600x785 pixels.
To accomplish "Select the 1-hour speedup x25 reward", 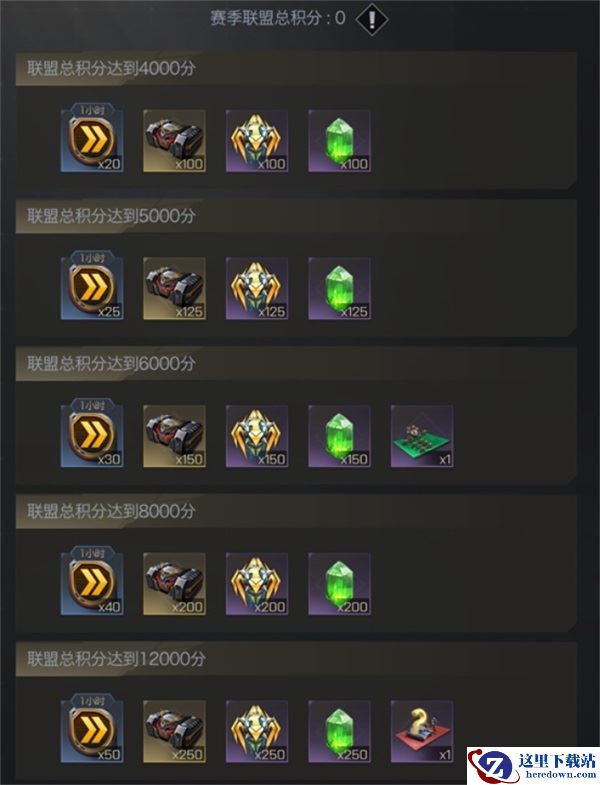I will (x=92, y=286).
